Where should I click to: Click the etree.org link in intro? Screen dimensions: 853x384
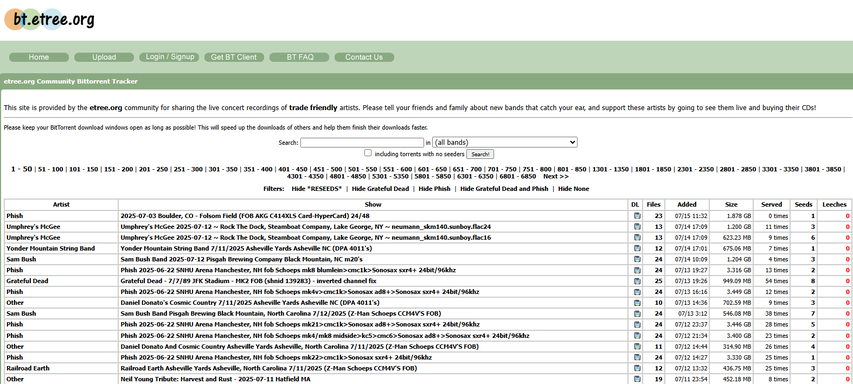click(x=106, y=108)
